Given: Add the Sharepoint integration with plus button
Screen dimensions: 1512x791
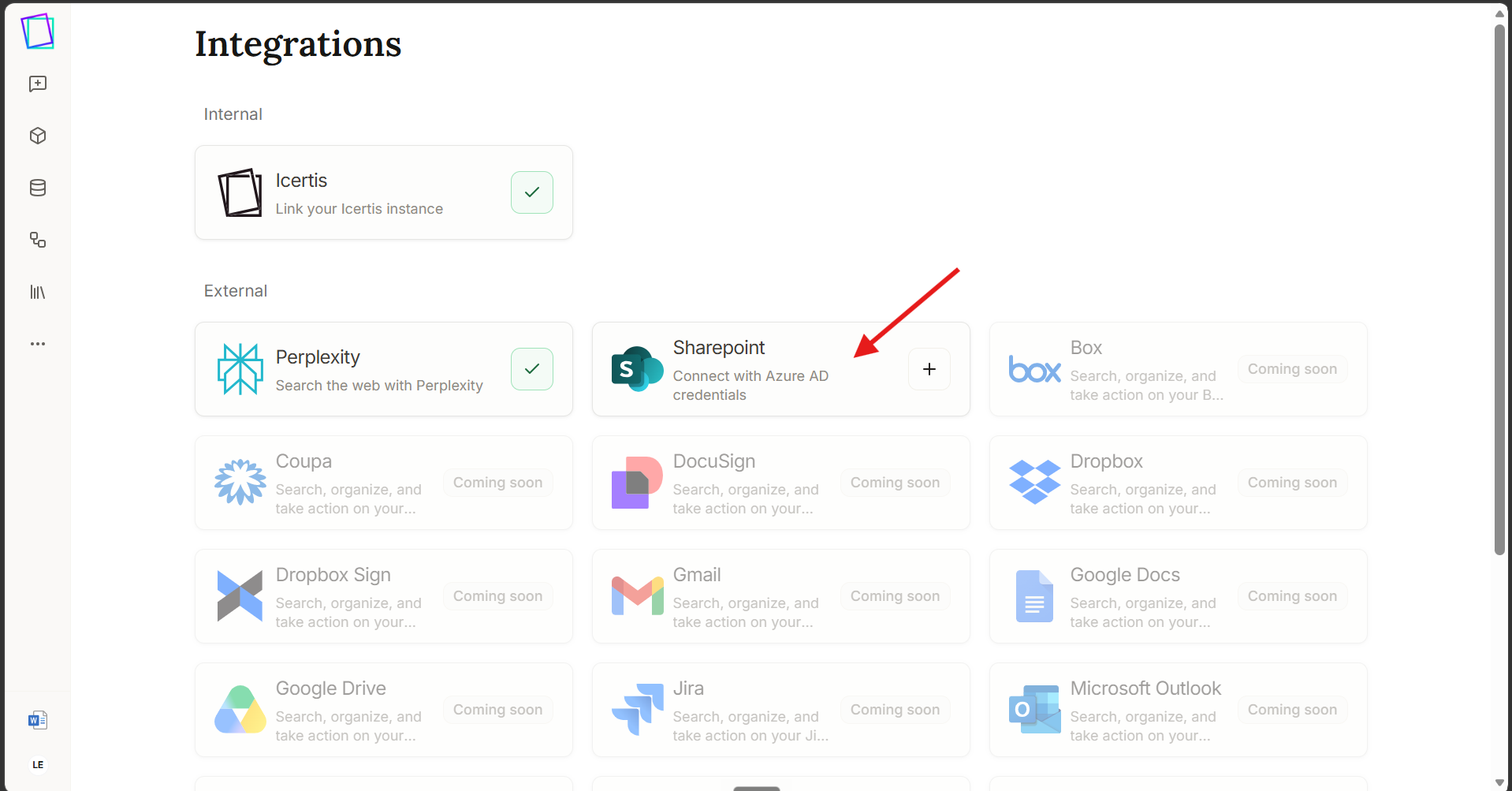Looking at the screenshot, I should (x=929, y=369).
